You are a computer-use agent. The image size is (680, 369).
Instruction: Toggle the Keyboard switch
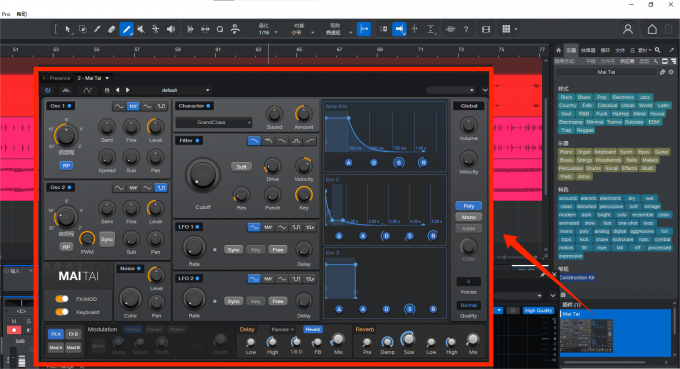[62, 312]
